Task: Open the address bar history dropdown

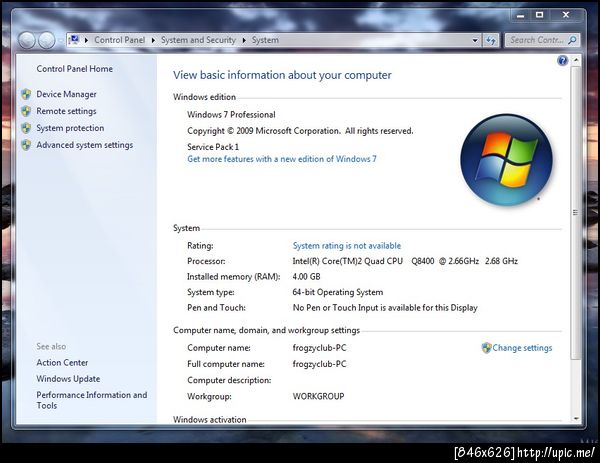Action: point(475,40)
